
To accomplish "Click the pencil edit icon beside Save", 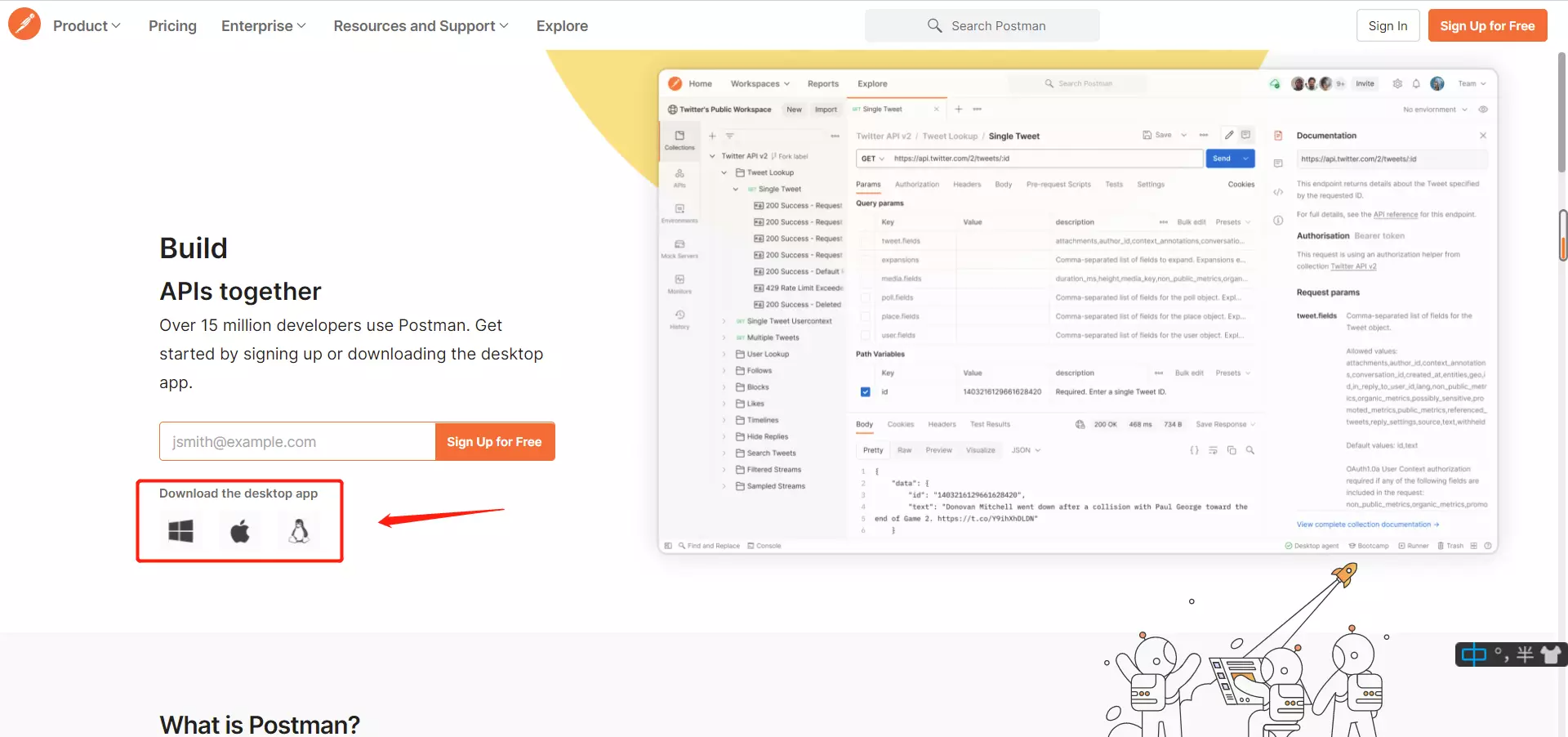I will tap(1229, 135).
